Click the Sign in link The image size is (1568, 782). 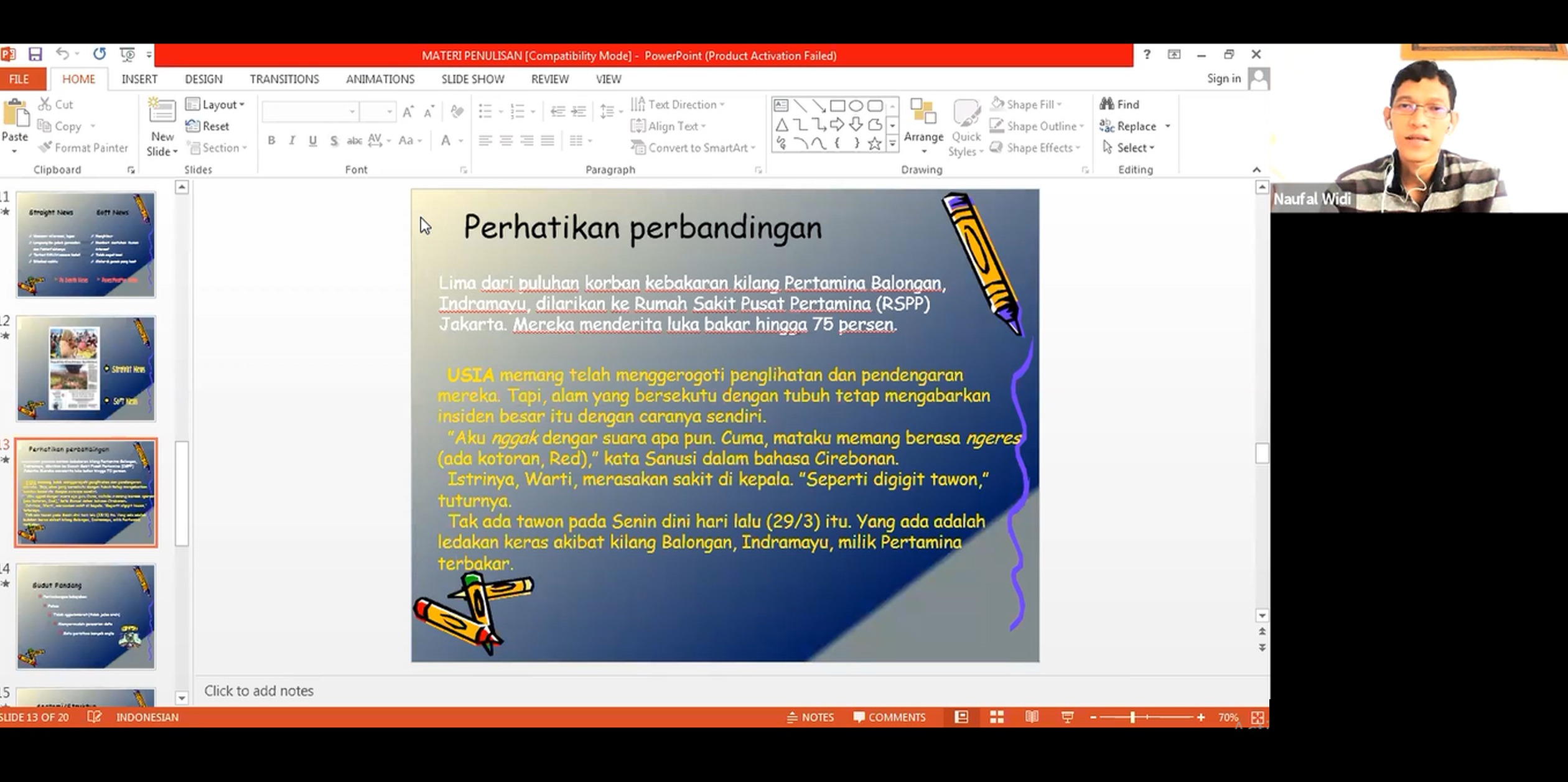(1223, 78)
